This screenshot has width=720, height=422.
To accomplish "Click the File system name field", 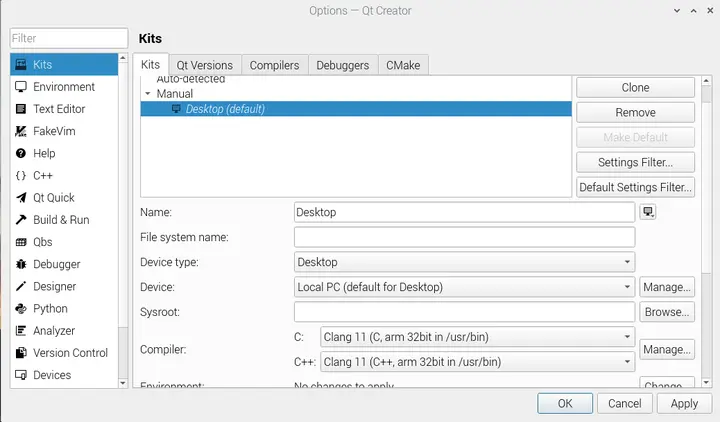I will (465, 237).
